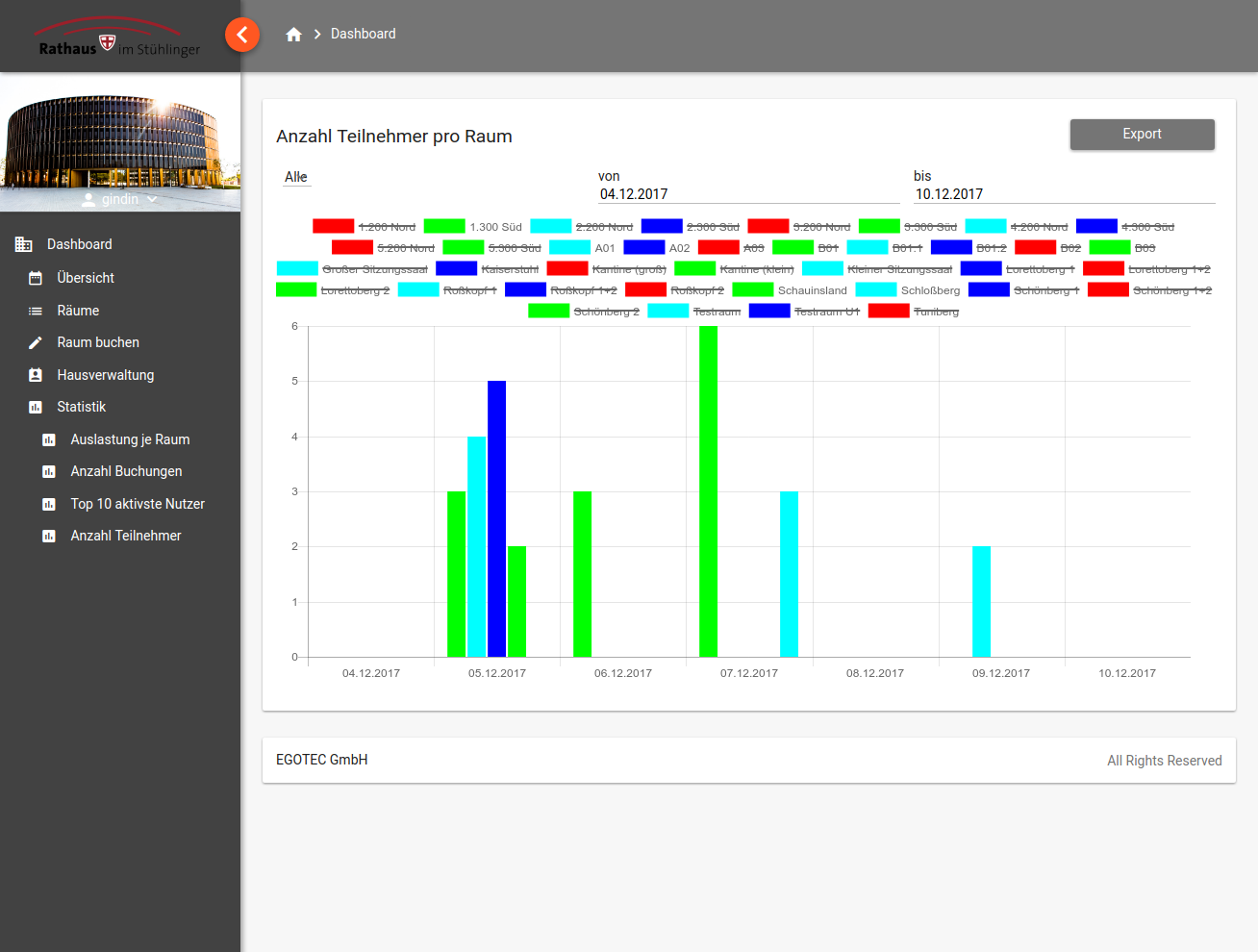
Task: Click the 08.12.2017 axis label
Action: (x=875, y=673)
